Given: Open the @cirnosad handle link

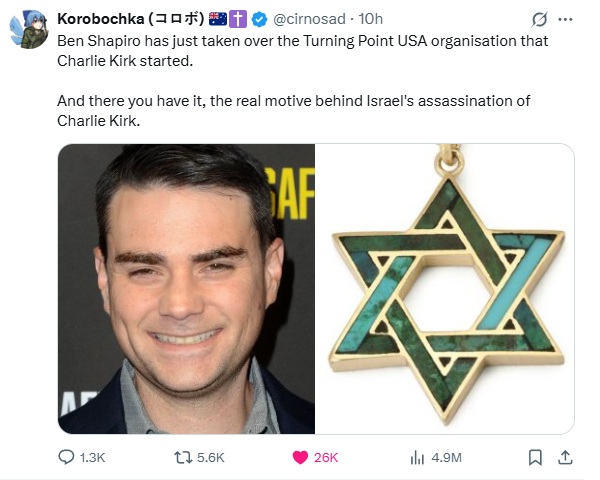Looking at the screenshot, I should (x=309, y=19).
